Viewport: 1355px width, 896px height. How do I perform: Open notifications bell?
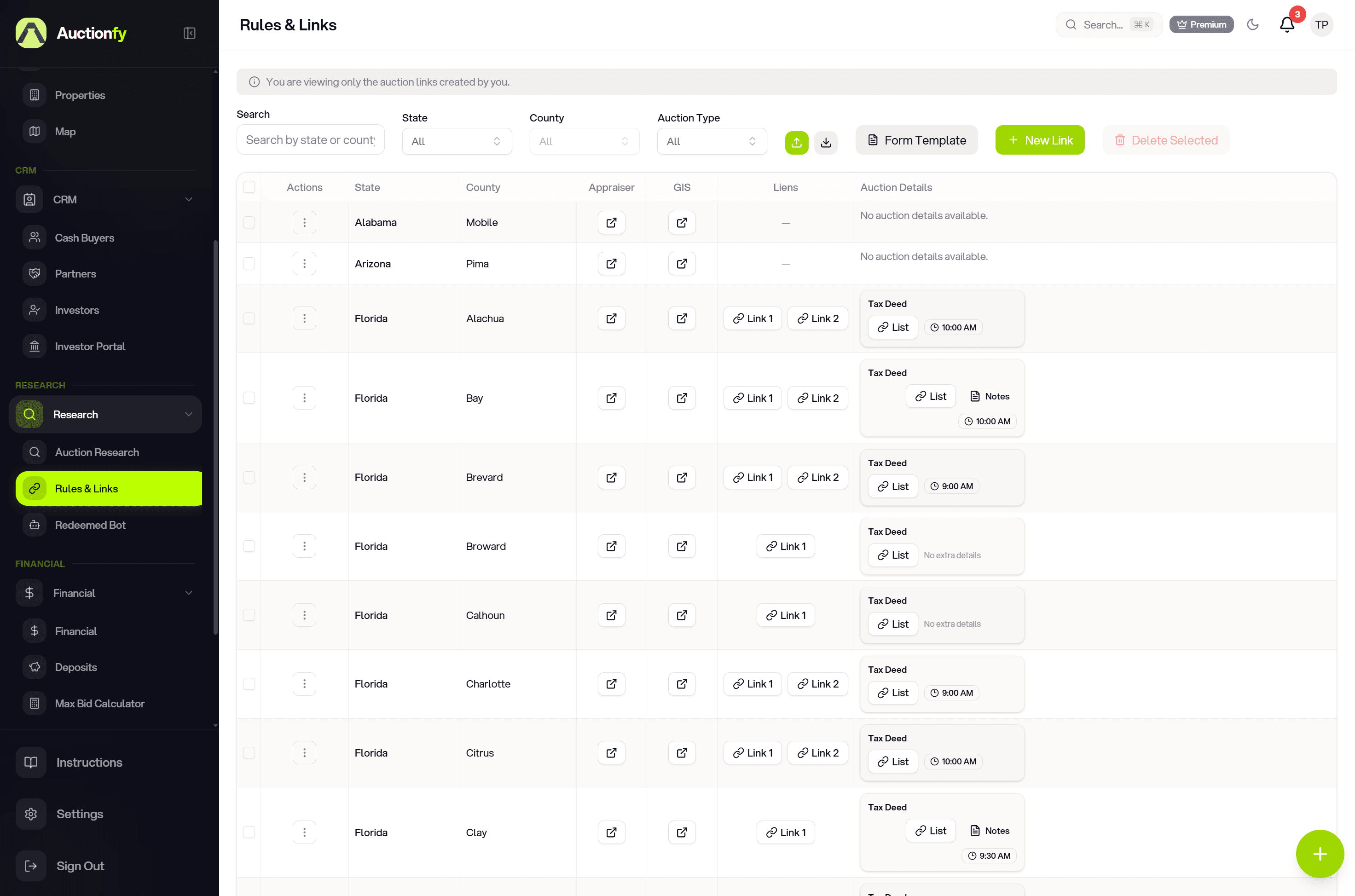tap(1286, 24)
